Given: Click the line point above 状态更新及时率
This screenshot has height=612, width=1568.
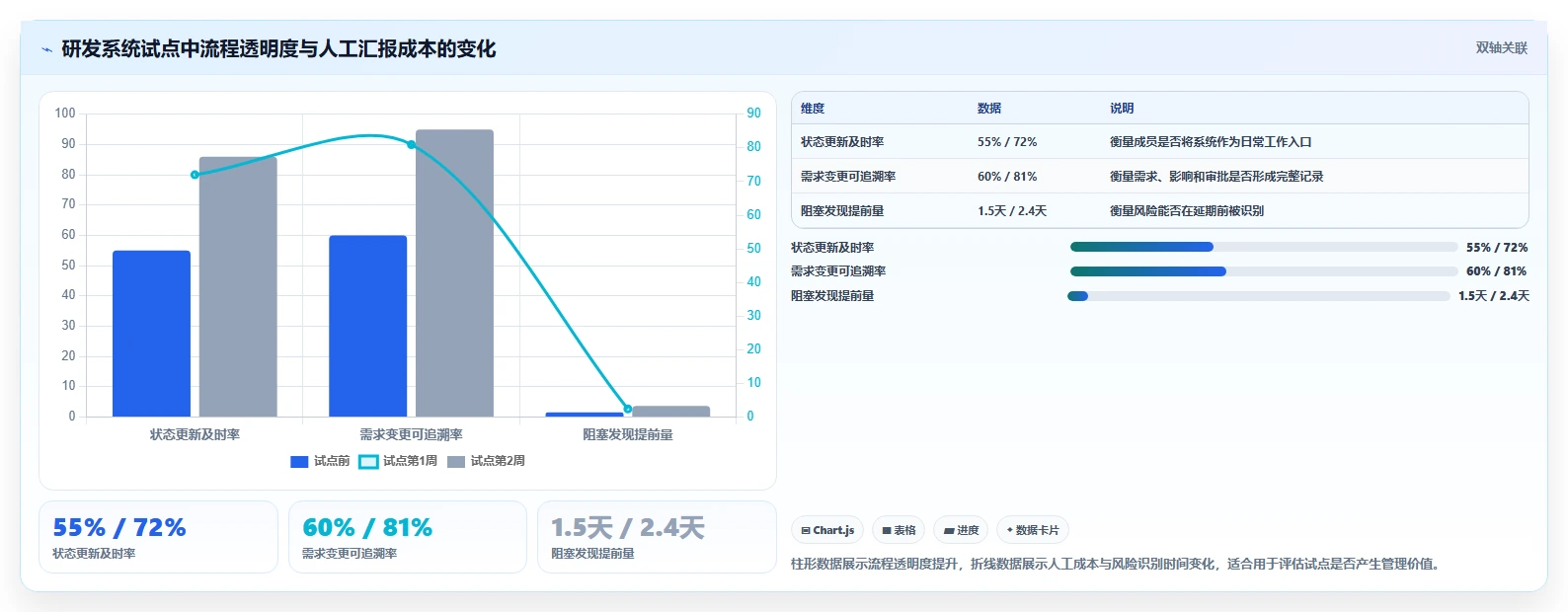Looking at the screenshot, I should pos(195,175).
